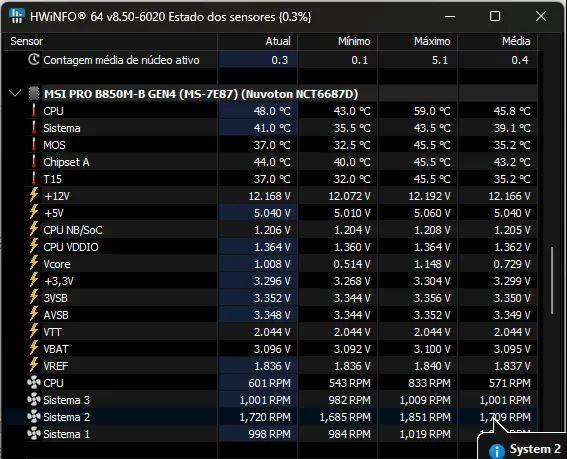This screenshot has width=567, height=459.
Task: Click the lightning bolt icon for 3VSB
Action: [x=34, y=297]
